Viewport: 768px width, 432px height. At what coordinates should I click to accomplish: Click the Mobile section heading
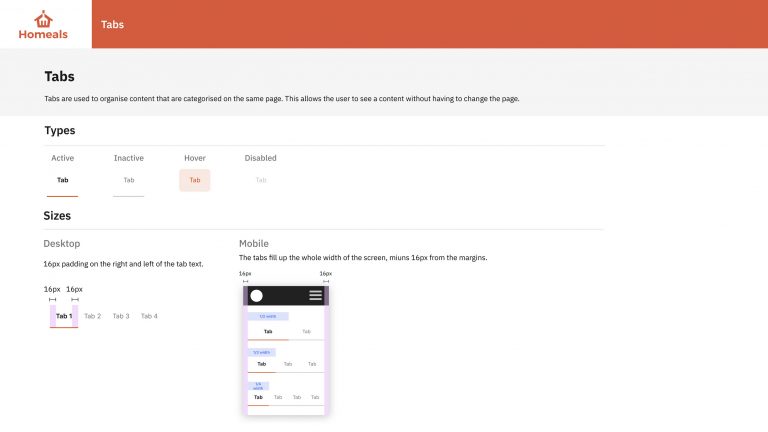point(254,243)
